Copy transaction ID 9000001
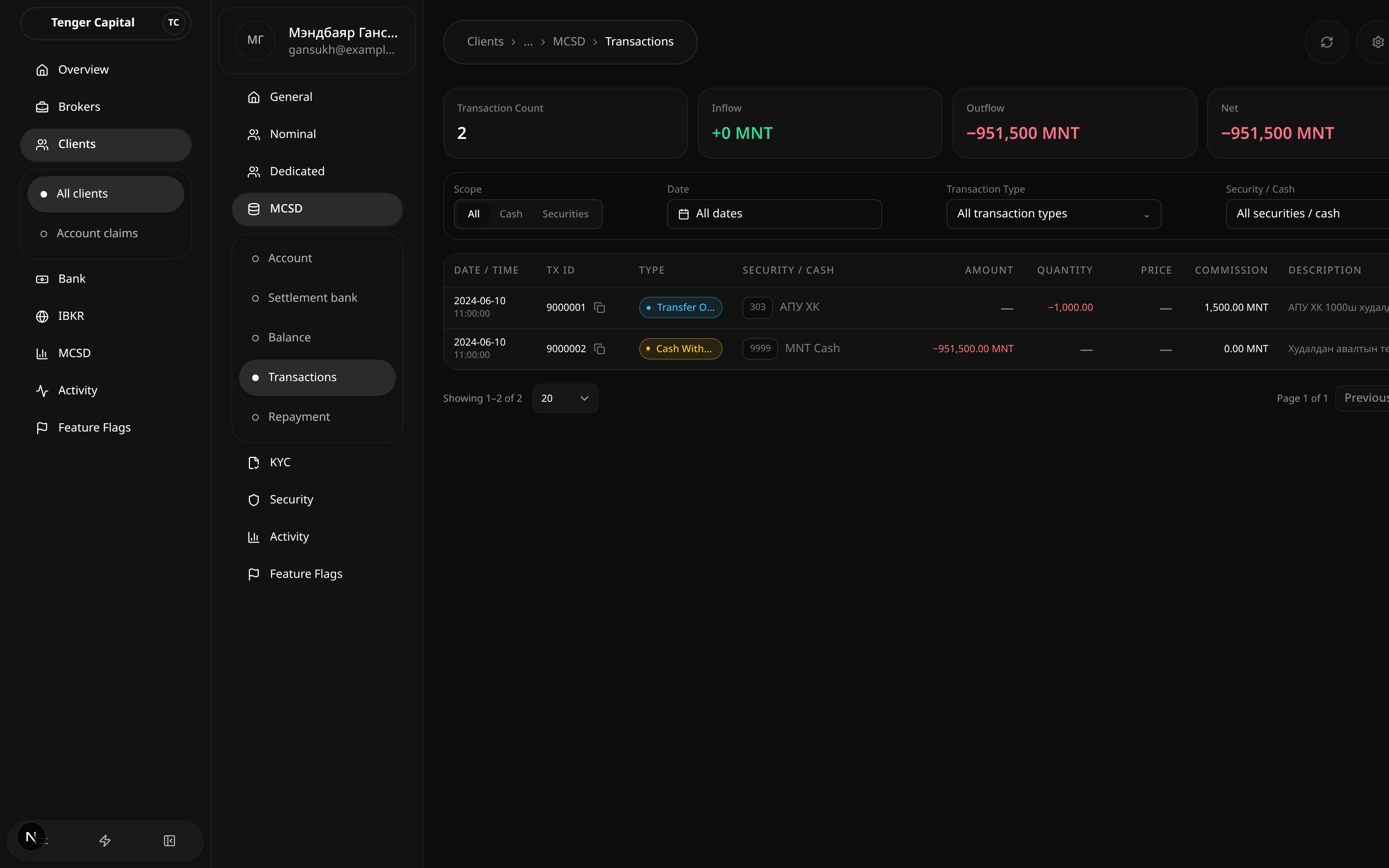This screenshot has height=868, width=1389. pyautogui.click(x=599, y=308)
